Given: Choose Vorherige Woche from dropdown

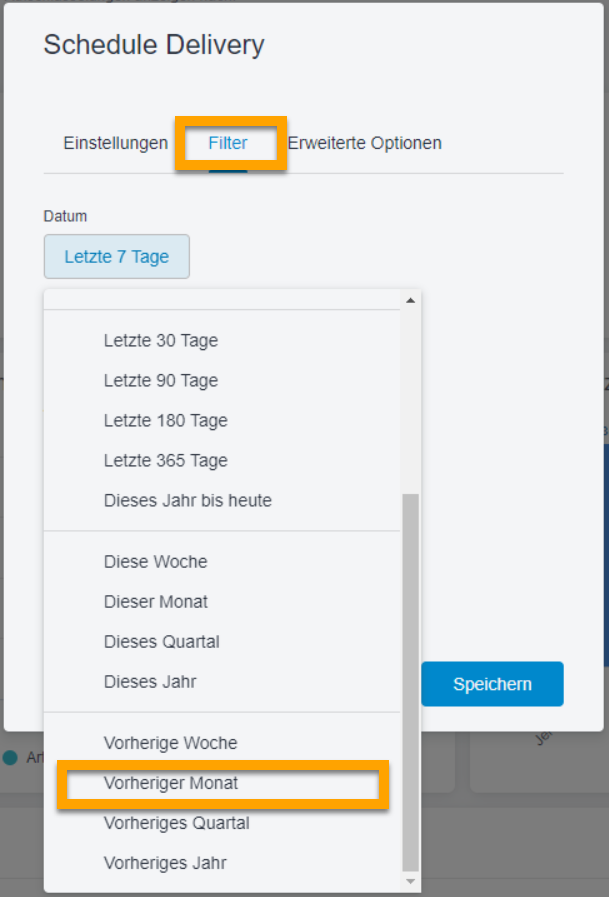Looking at the screenshot, I should tap(170, 743).
